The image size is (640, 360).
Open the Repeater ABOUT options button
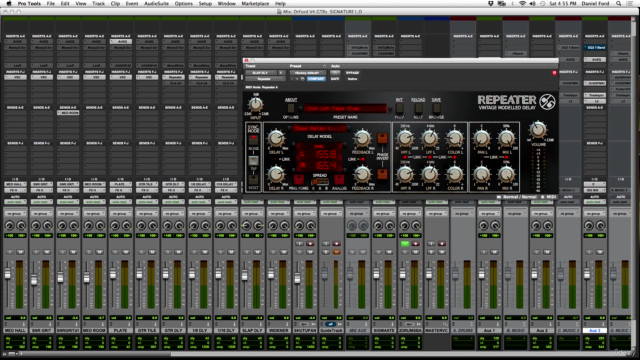[291, 108]
